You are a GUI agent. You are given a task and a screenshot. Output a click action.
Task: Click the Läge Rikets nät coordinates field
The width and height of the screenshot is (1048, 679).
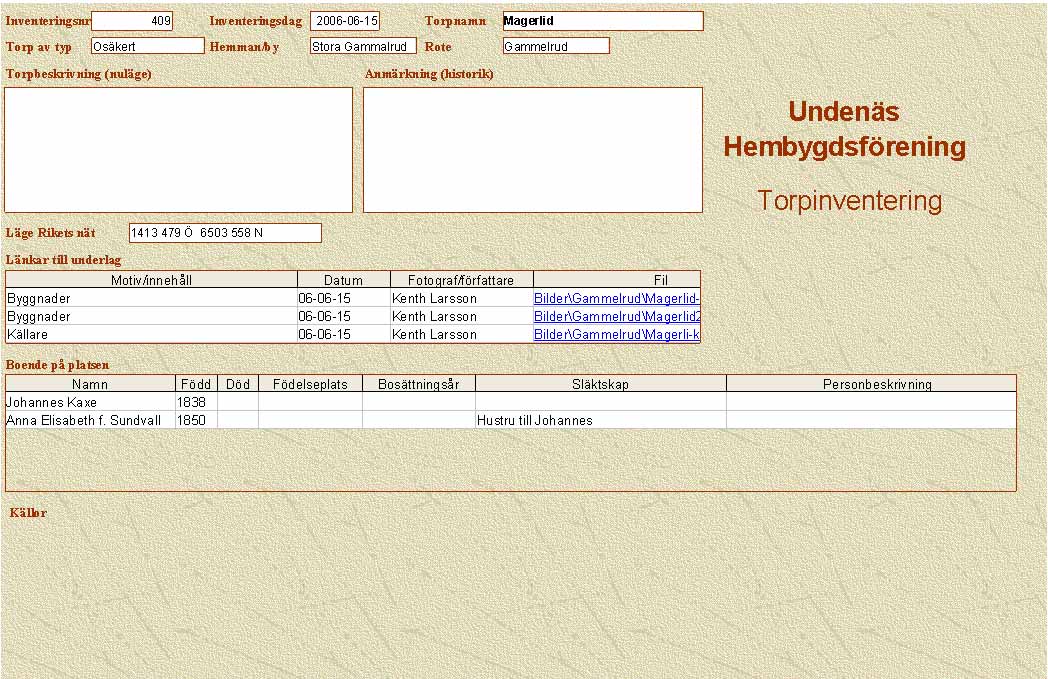click(x=225, y=233)
